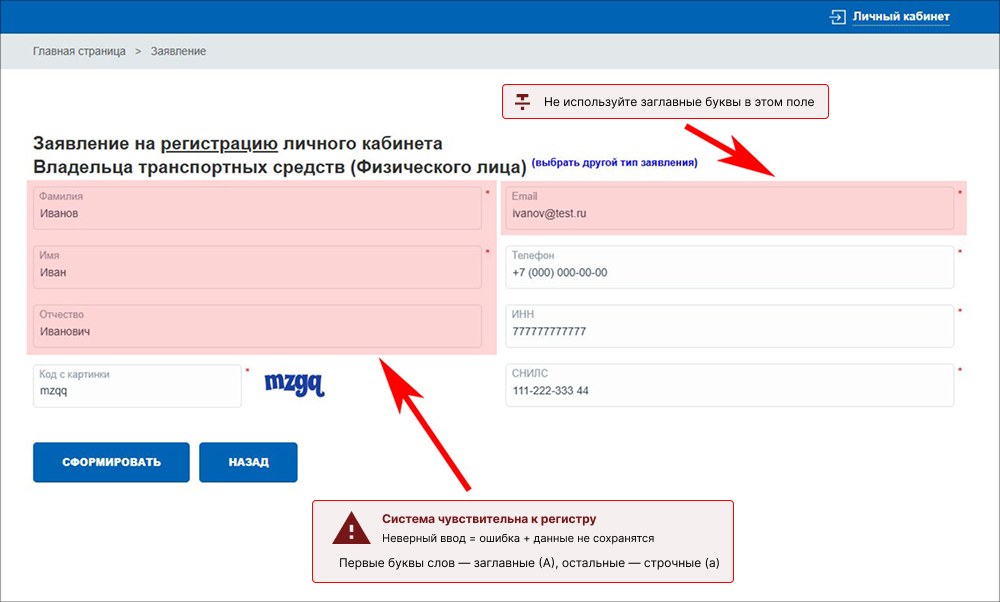Select the Имя input field
The image size is (1000, 602).
click(x=257, y=267)
